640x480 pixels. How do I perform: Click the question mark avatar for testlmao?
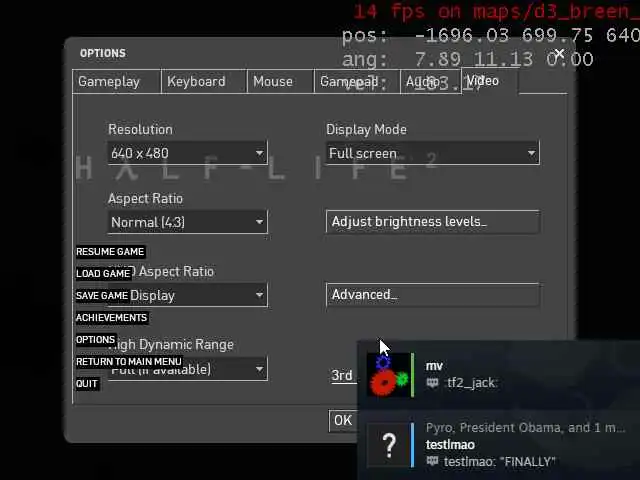pyautogui.click(x=389, y=445)
